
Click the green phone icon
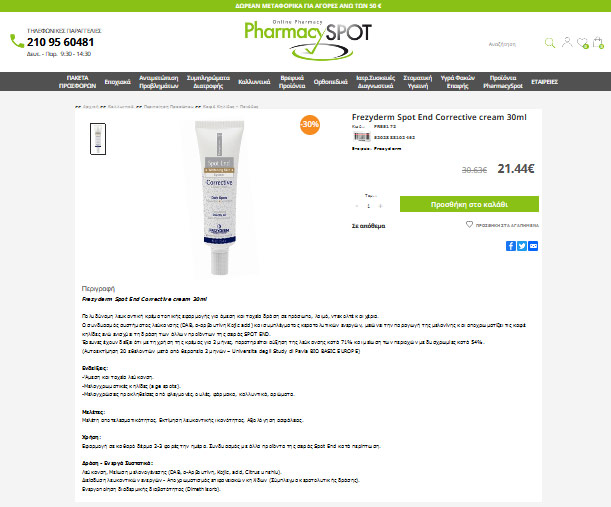(17, 41)
